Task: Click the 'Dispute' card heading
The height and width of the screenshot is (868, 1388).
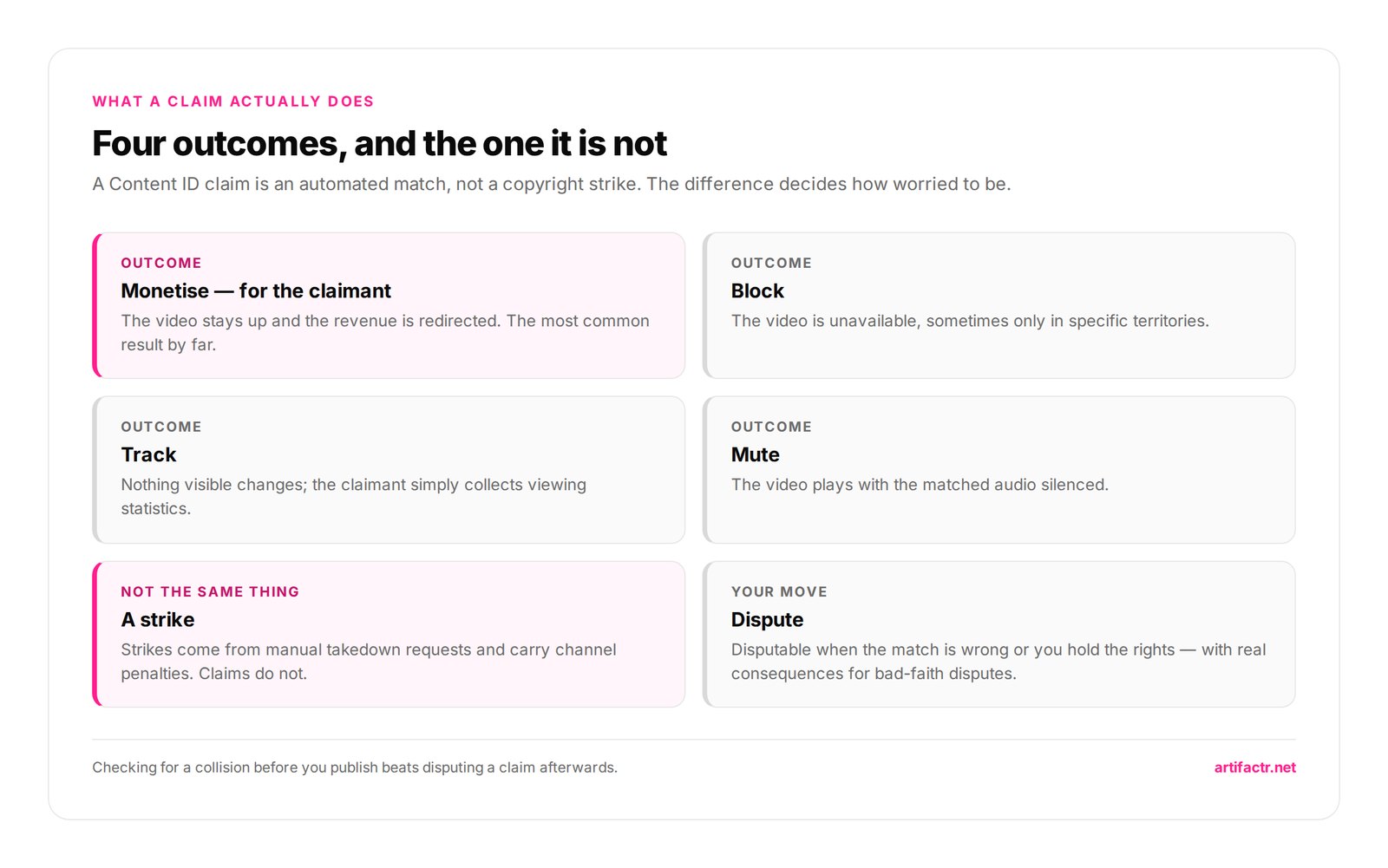Action: 767,619
